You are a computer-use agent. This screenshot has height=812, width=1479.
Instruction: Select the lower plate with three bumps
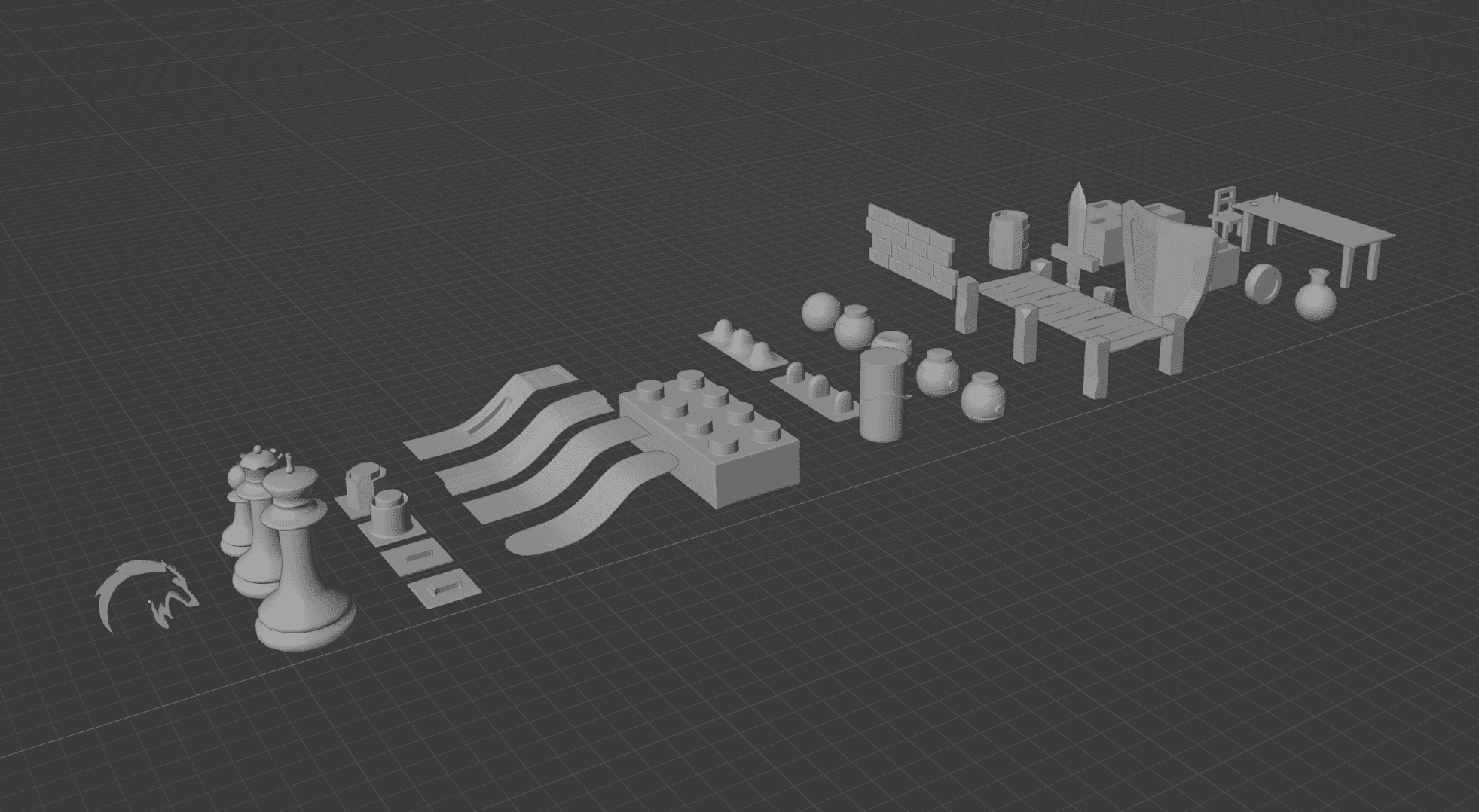815,390
